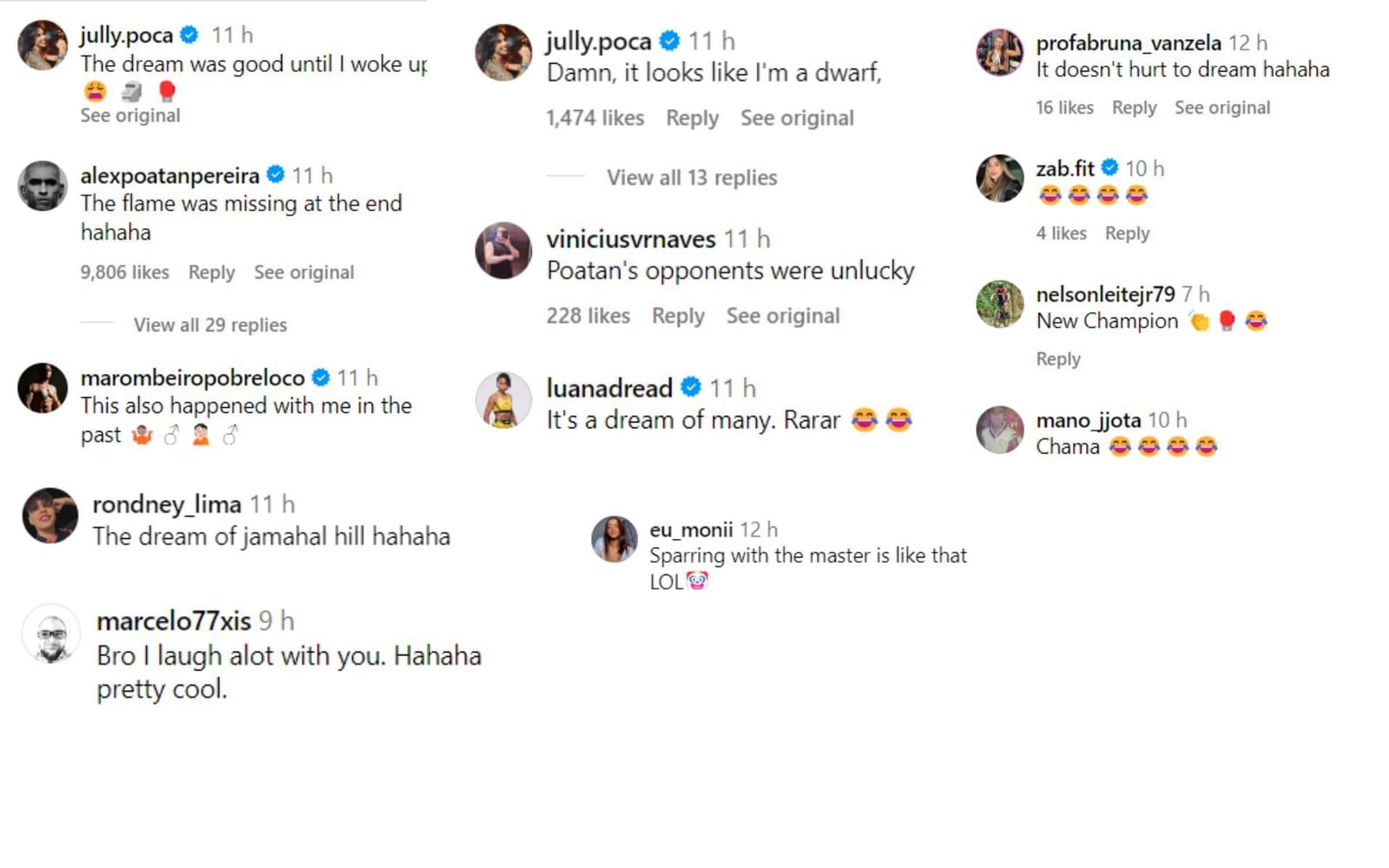The image size is (1389, 868).
Task: Reply to nelsonleitejr79's New Champion comment
Action: pyautogui.click(x=1057, y=358)
